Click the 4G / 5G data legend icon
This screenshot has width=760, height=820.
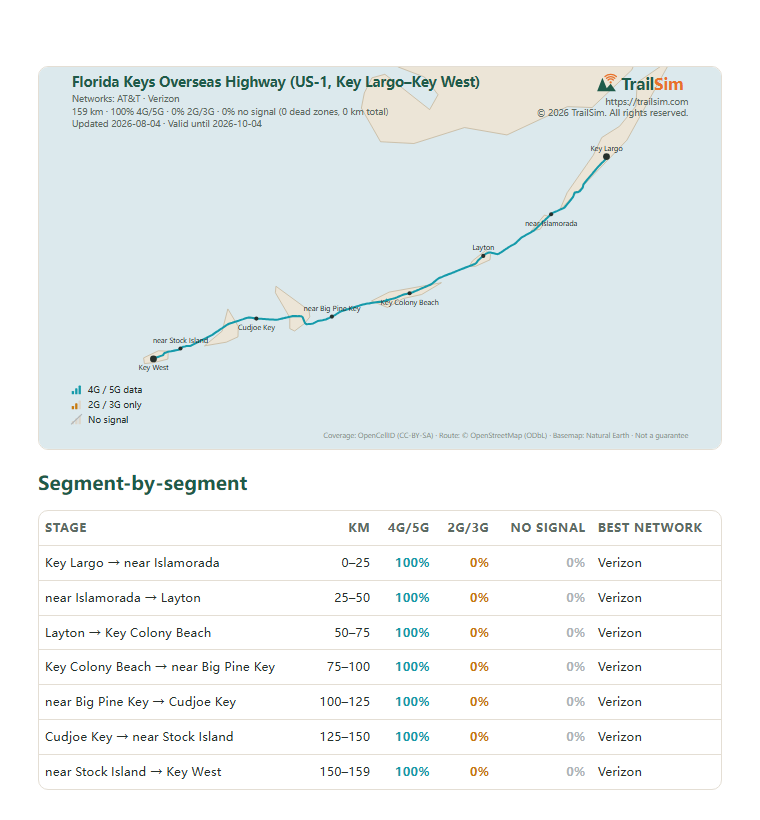tap(76, 390)
